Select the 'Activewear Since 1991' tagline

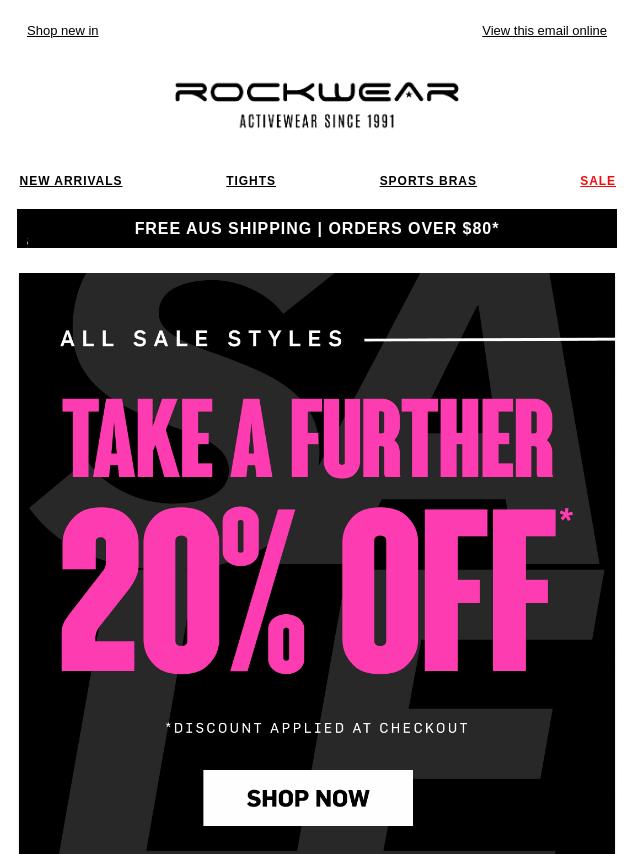(x=317, y=121)
